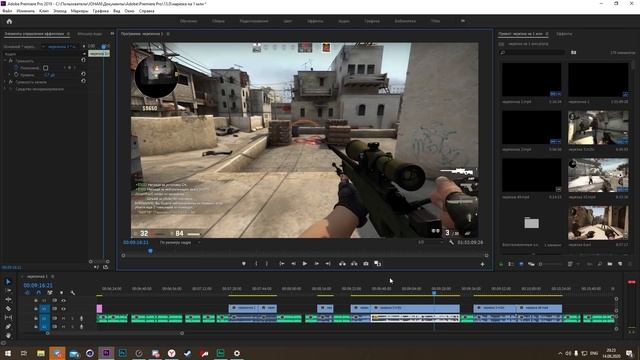The image size is (640, 360).
Task: Open the master clip dropdown arrow
Action: [43, 47]
